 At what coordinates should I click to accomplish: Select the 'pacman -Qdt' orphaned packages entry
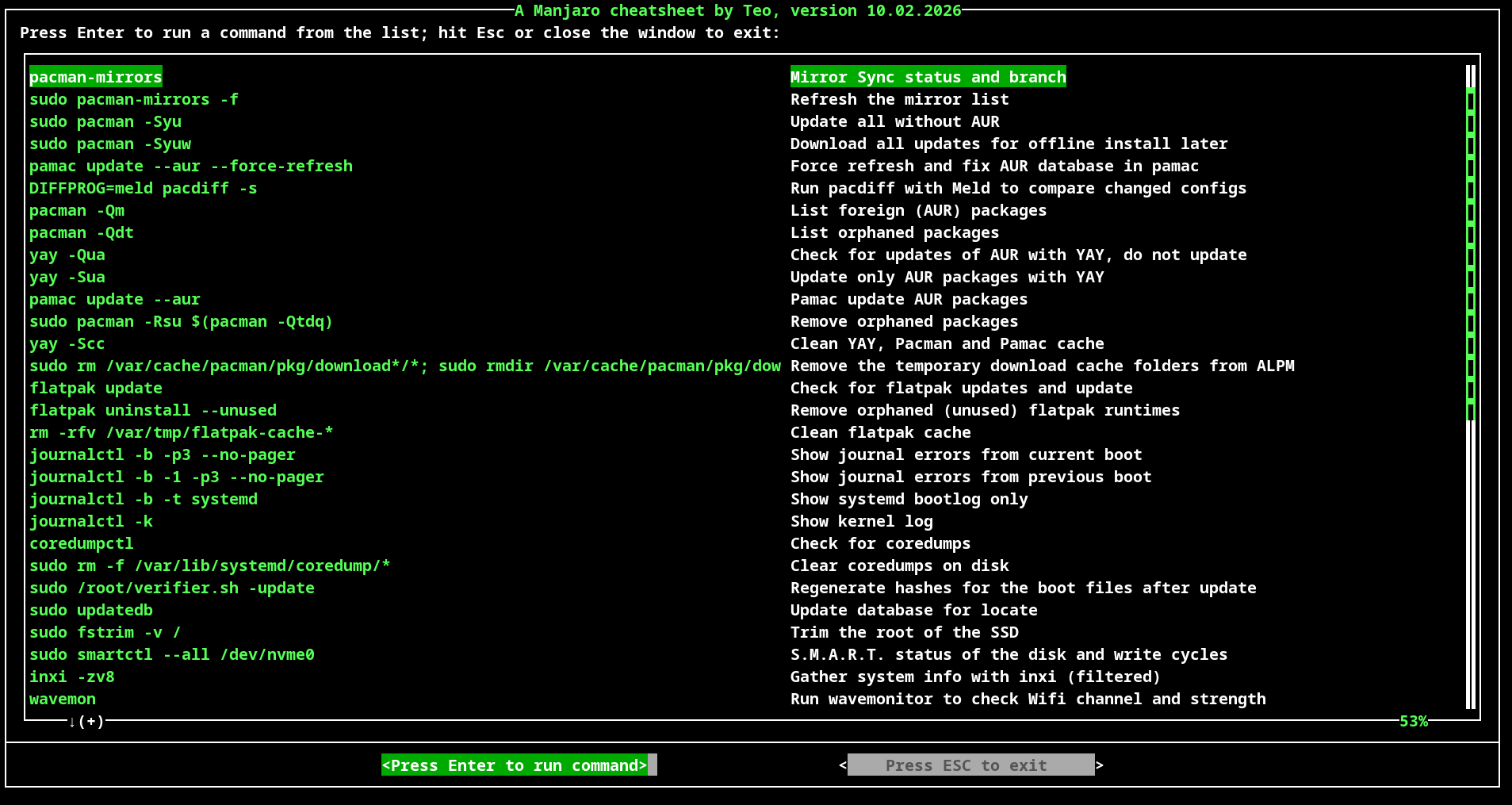click(x=81, y=232)
